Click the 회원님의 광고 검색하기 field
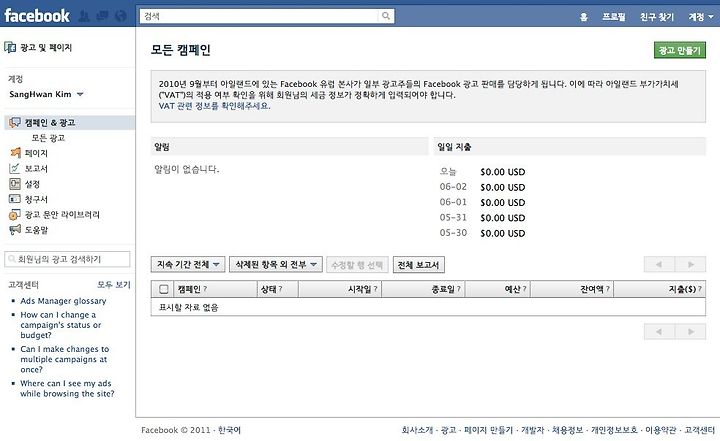 tap(68, 259)
